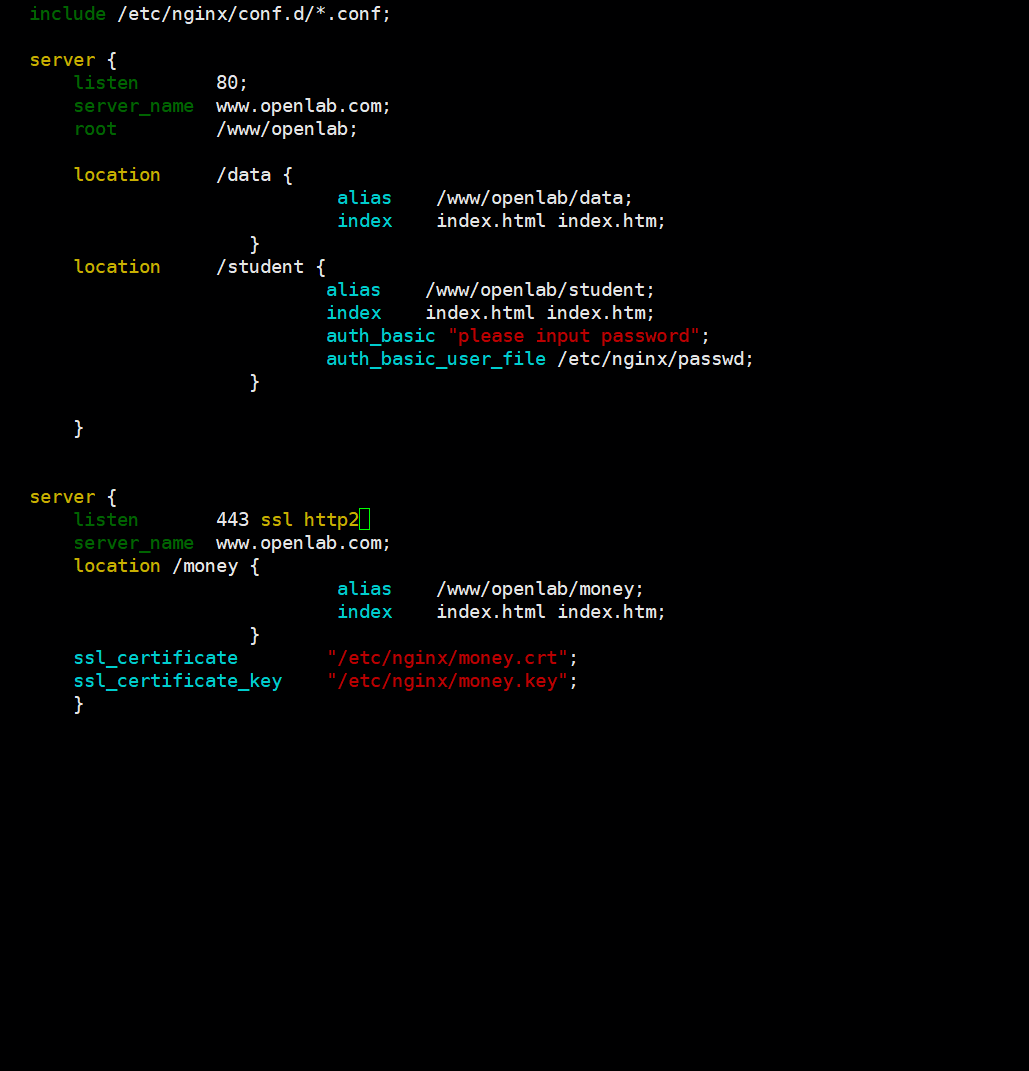
Task: Place the cursor on the first 'server {' line
Action: (74, 60)
